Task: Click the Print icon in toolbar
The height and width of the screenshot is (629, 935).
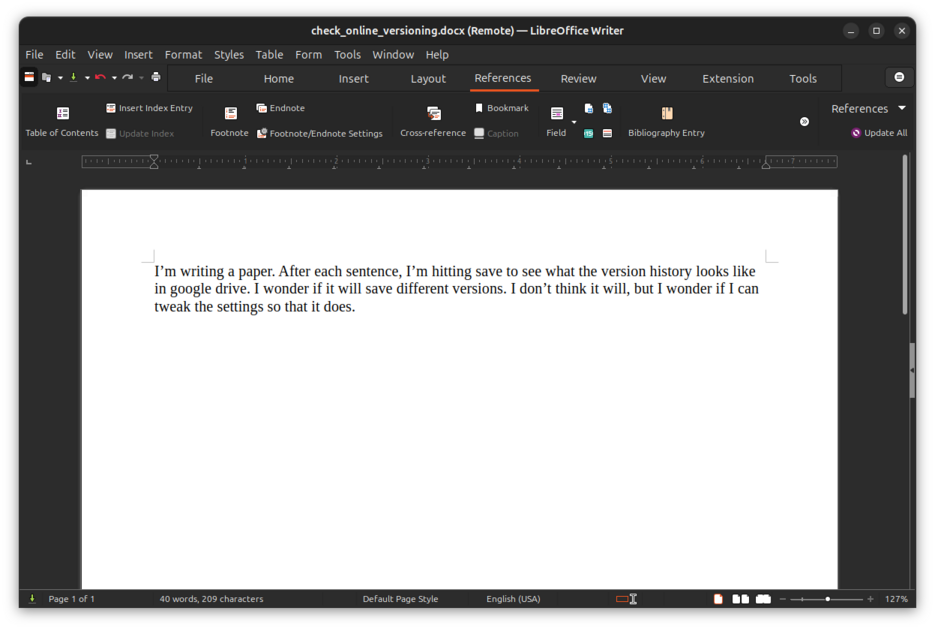Action: coord(156,77)
